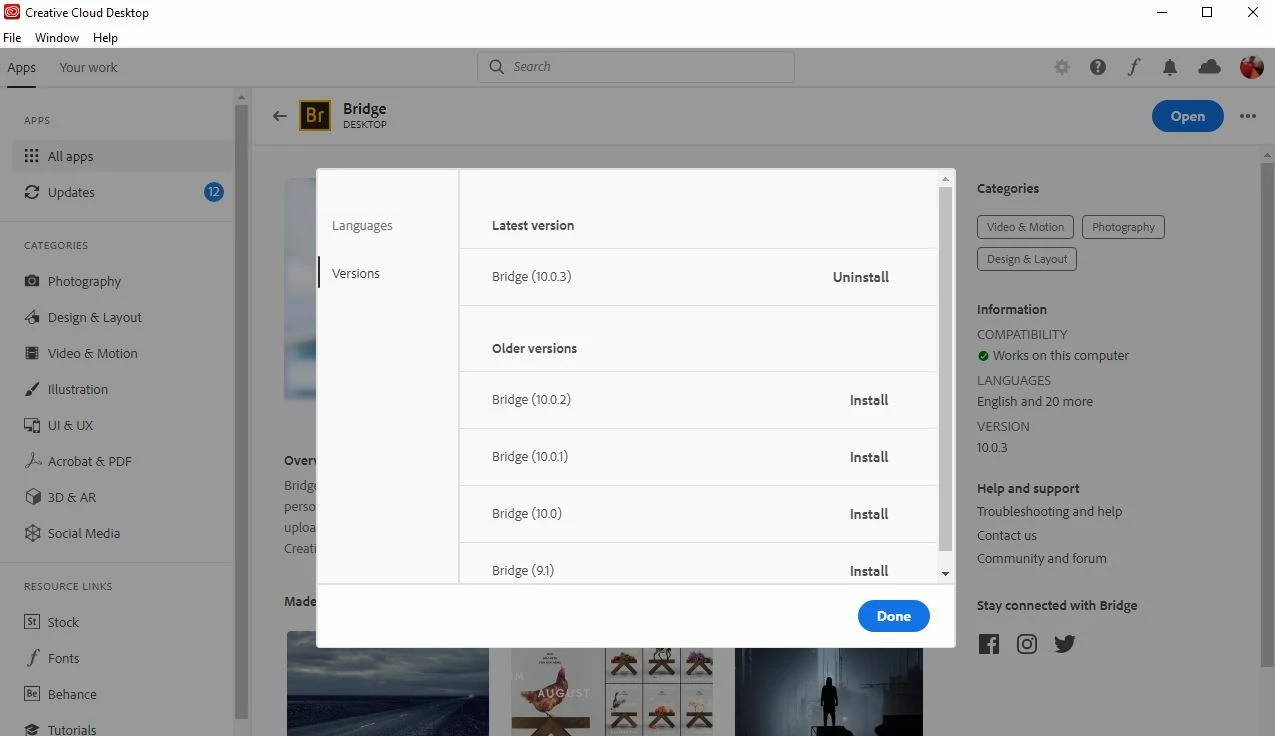Open Troubleshooting and help link

pos(1050,512)
